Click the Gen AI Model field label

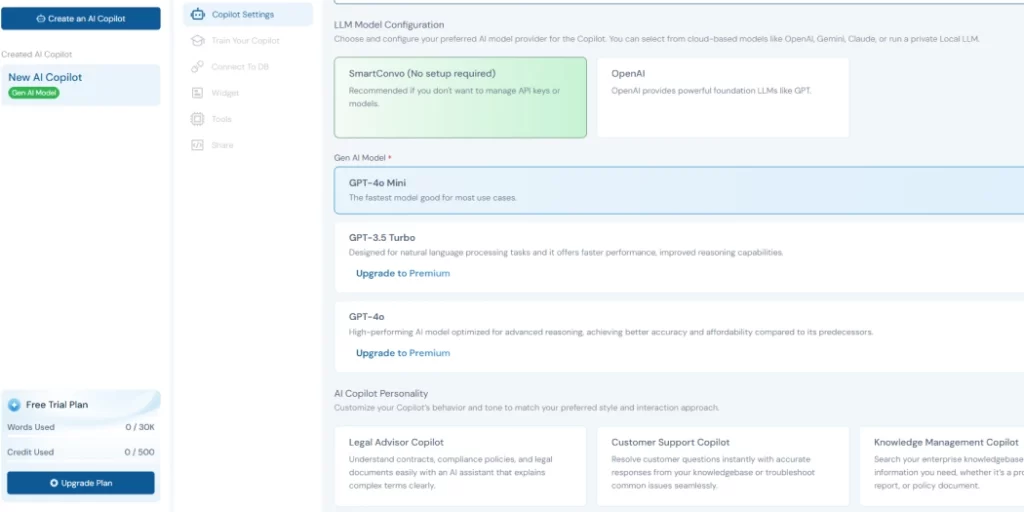[x=360, y=157]
